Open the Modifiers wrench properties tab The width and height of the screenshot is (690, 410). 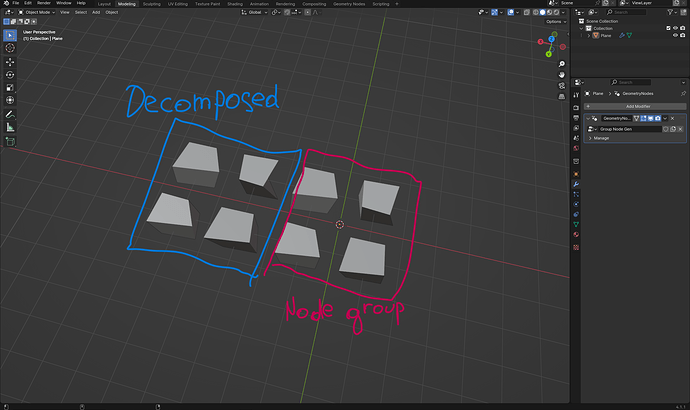[x=576, y=184]
